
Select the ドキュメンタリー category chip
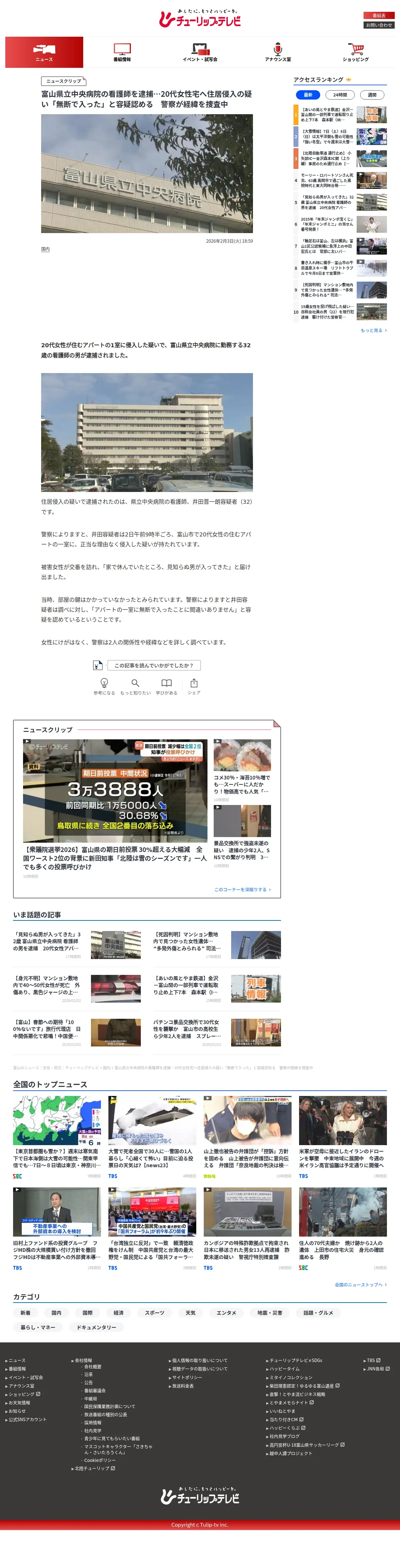click(96, 1327)
